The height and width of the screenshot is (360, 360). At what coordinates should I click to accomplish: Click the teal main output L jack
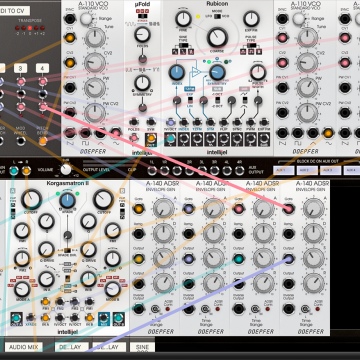(x=14, y=171)
